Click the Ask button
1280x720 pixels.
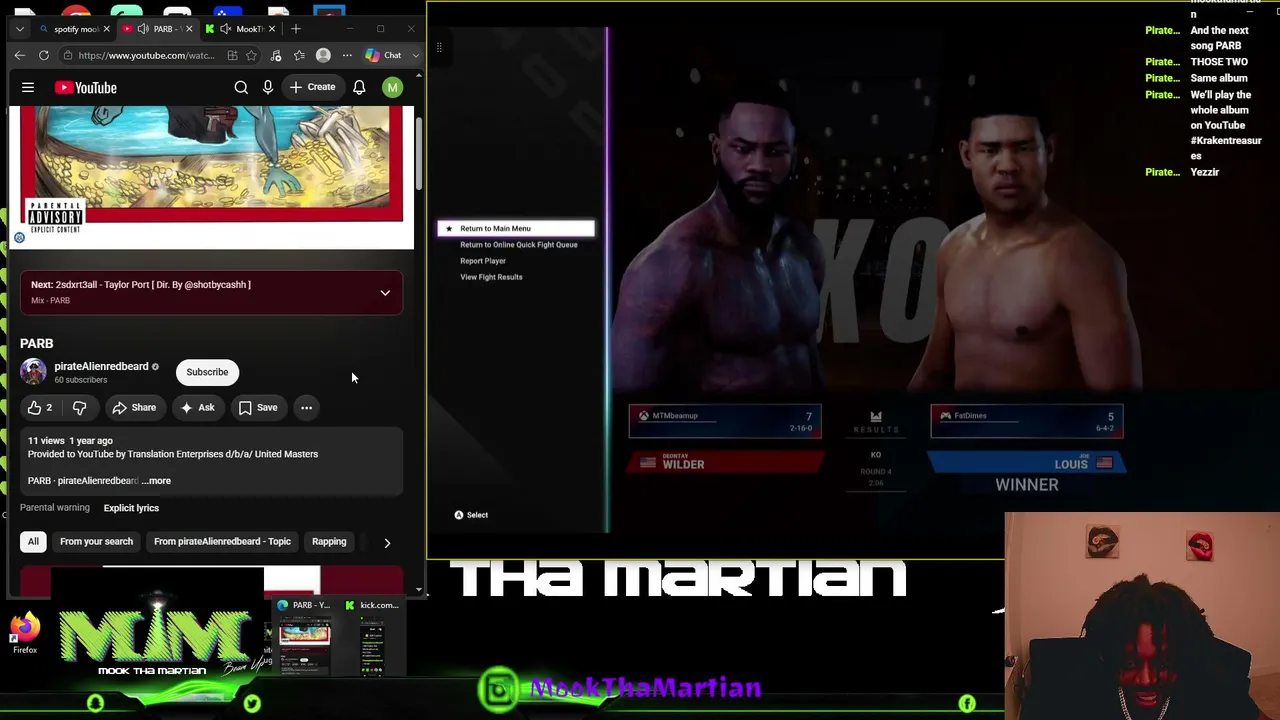[x=197, y=408]
